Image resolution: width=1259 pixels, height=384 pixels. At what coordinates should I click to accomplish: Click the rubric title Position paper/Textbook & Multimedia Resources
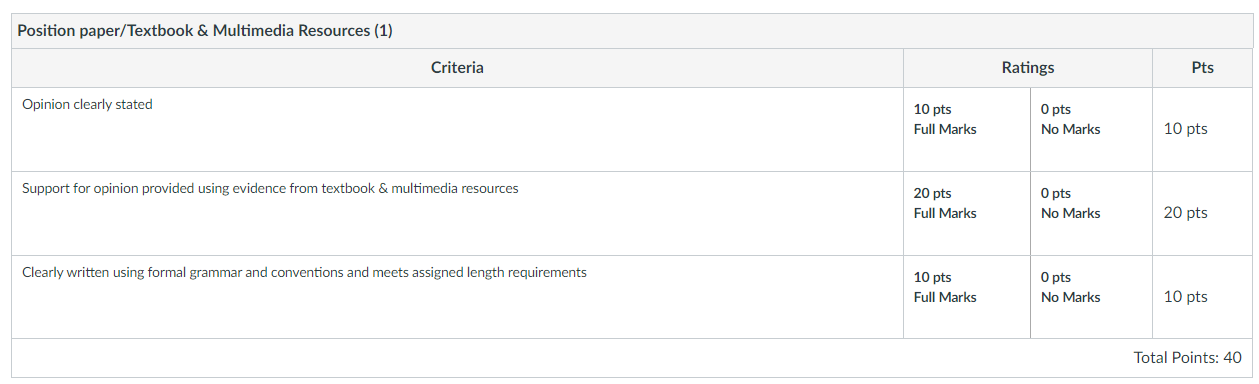[205, 31]
